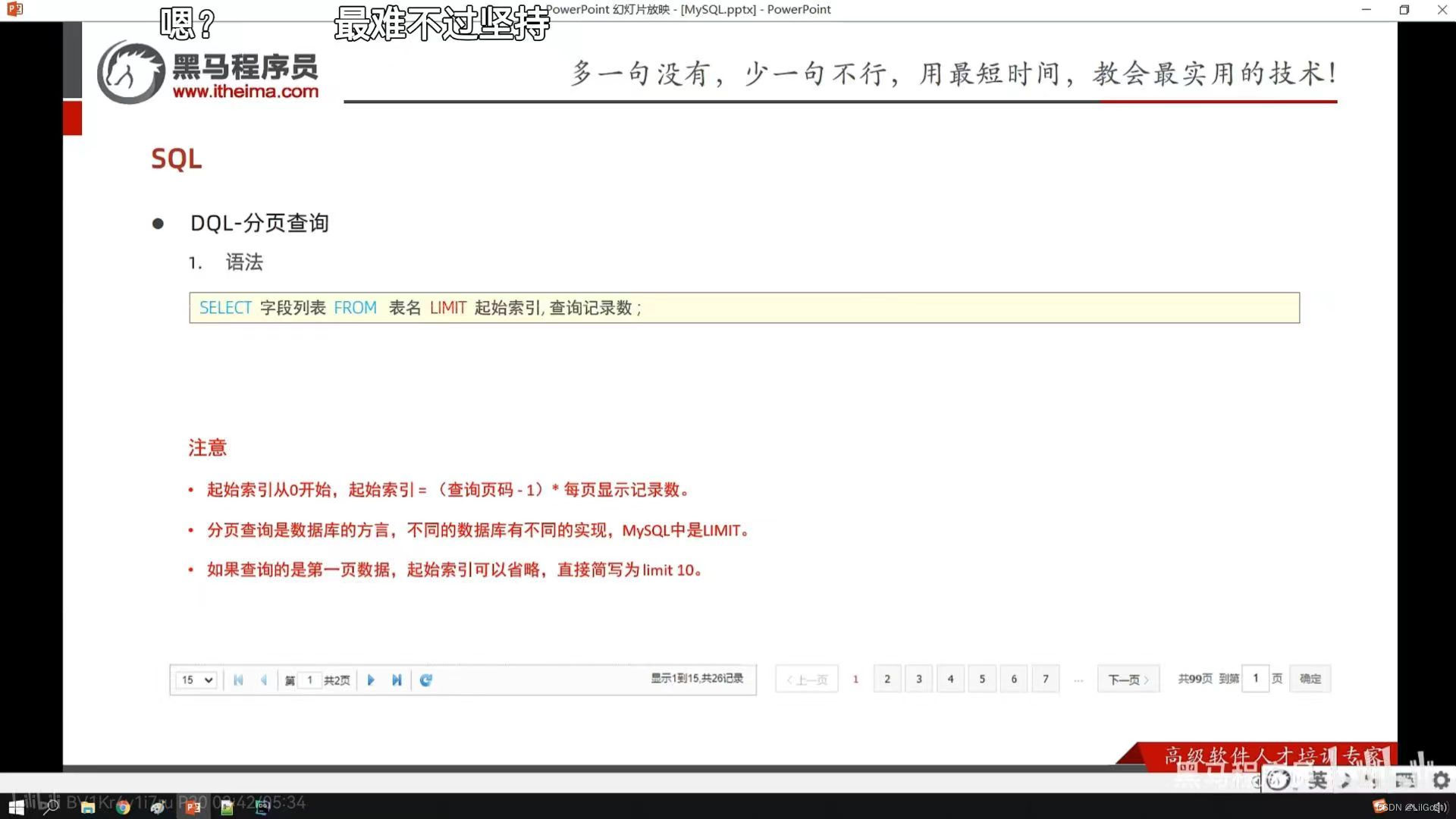Click the 上一页 previous page button
The width and height of the screenshot is (1456, 819).
pyautogui.click(x=807, y=679)
